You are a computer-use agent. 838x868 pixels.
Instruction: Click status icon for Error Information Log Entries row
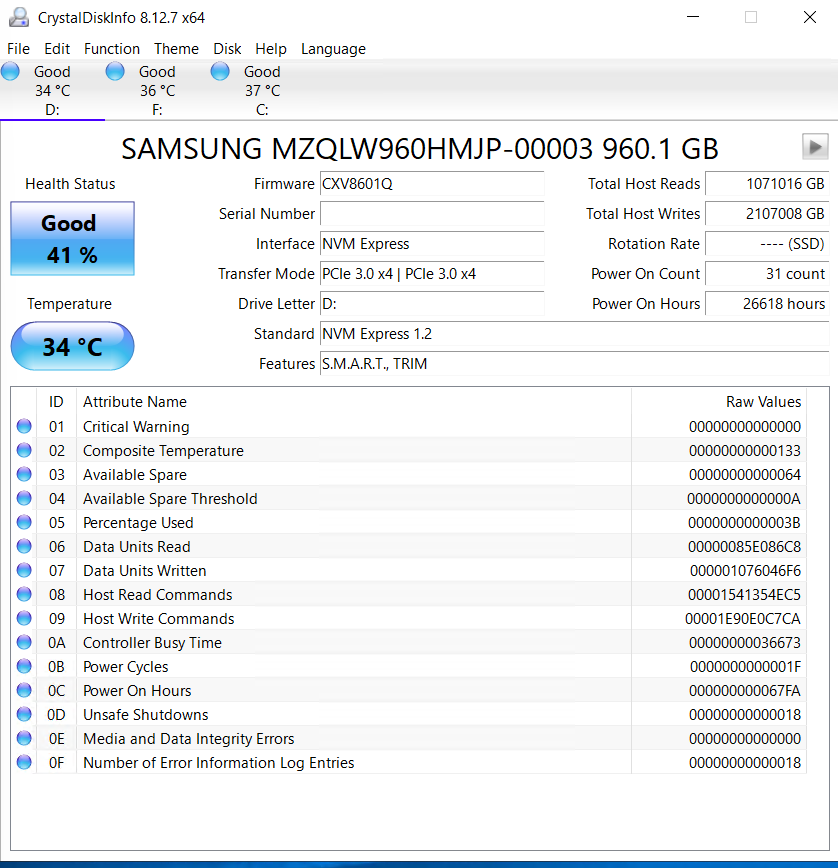(x=24, y=762)
